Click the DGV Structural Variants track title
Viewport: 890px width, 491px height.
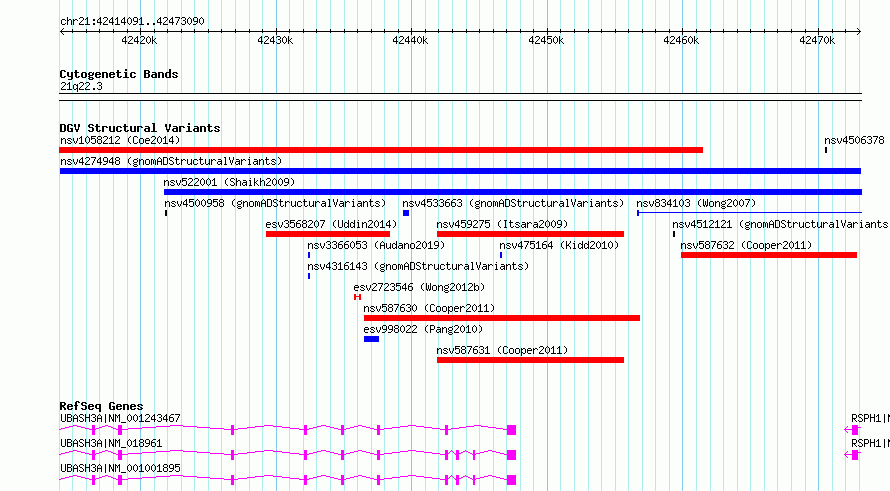pos(140,128)
